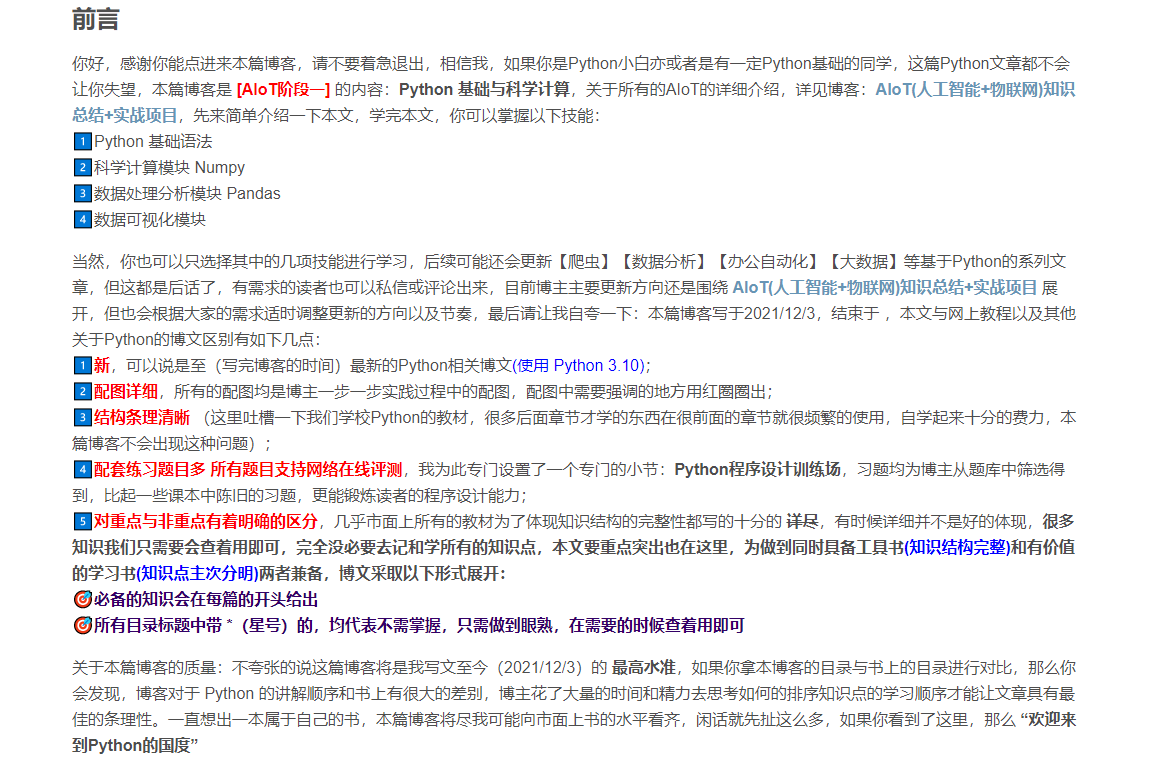The height and width of the screenshot is (758, 1156).
Task: Click the badge icon before 数据可视化模块
Action: coord(81,219)
